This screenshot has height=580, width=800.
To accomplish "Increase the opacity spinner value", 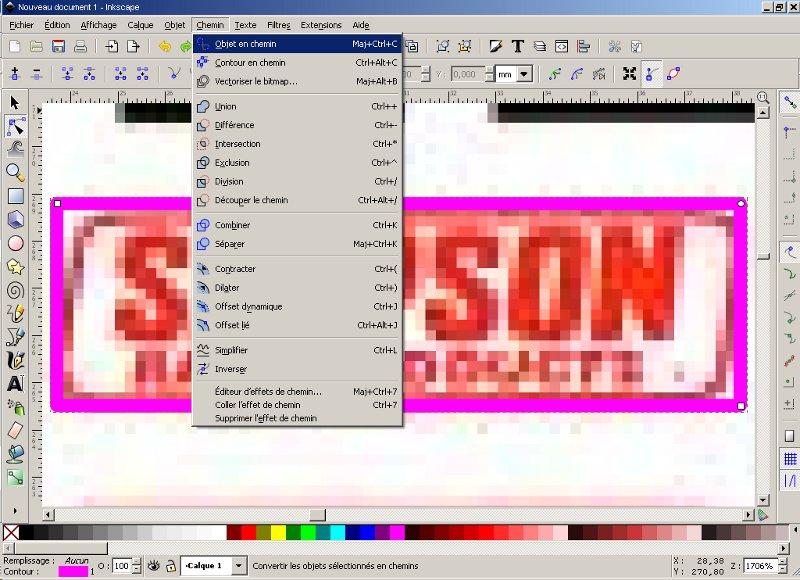I will click(136, 562).
